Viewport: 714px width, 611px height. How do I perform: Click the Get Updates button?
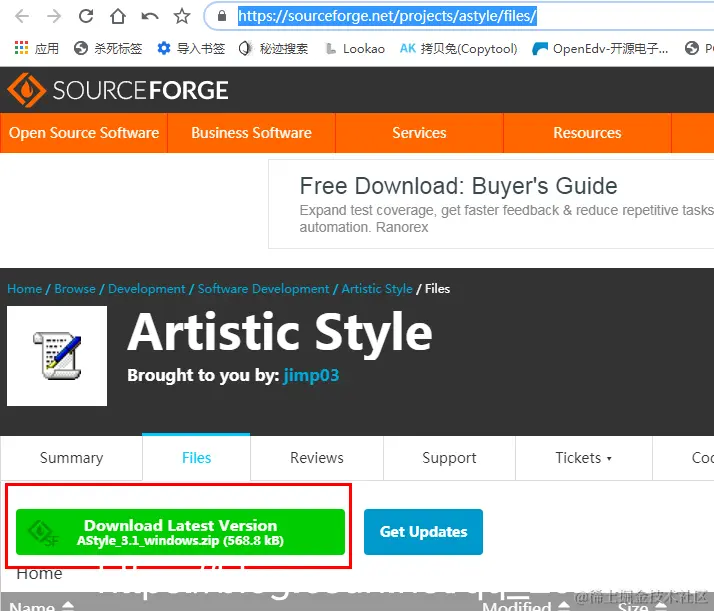coord(423,532)
